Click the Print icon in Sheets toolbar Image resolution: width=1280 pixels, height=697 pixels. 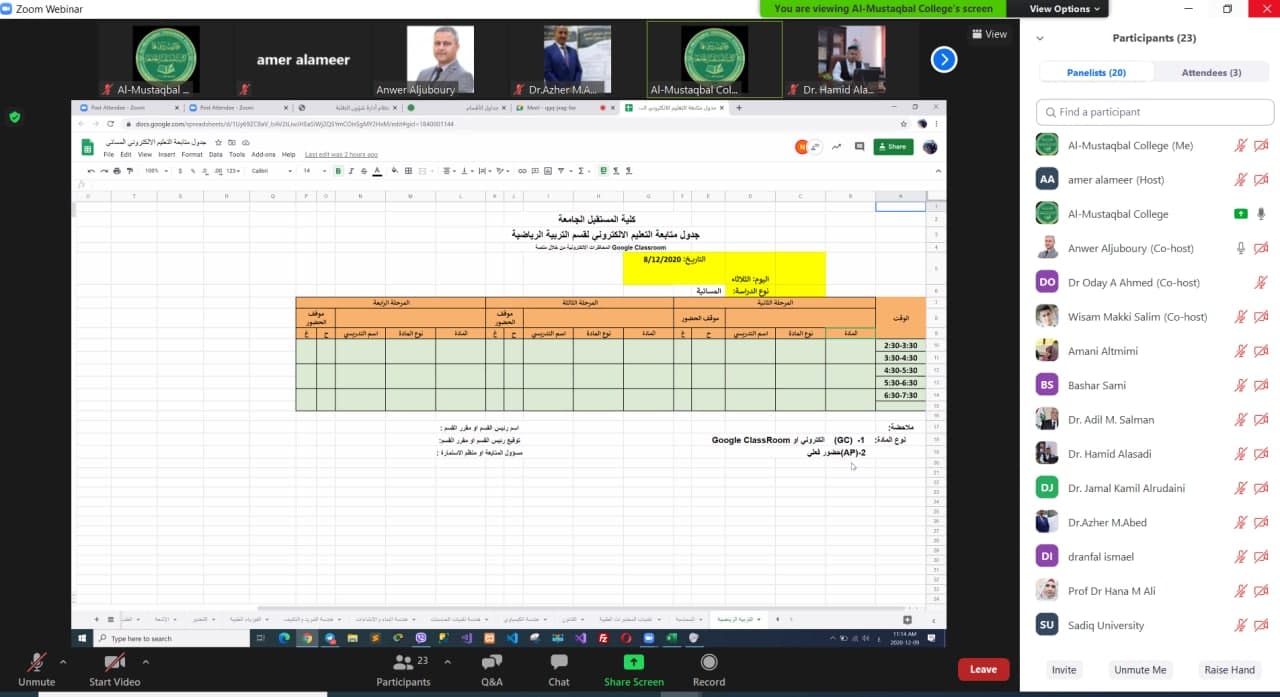[x=117, y=171]
